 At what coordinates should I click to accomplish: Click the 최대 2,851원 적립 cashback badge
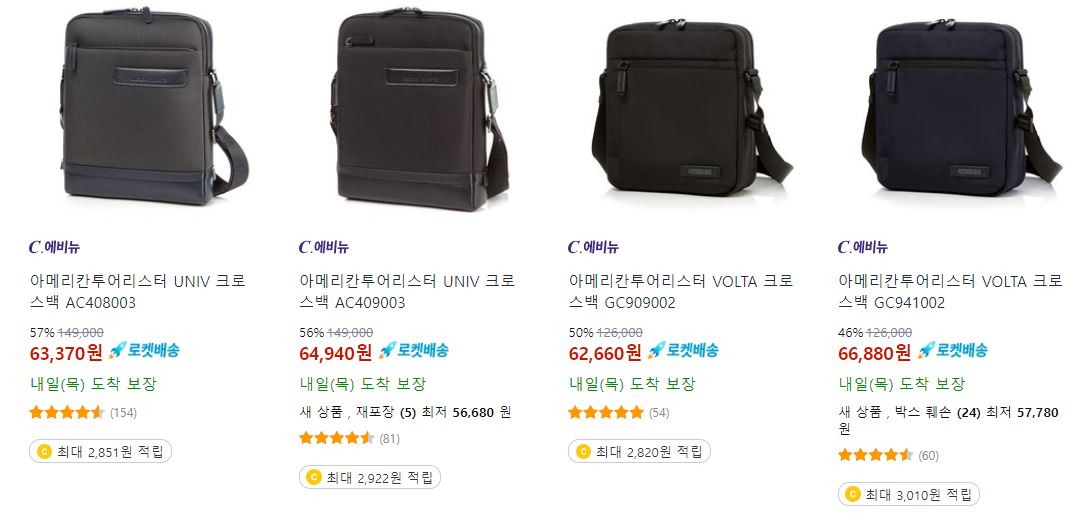point(100,451)
